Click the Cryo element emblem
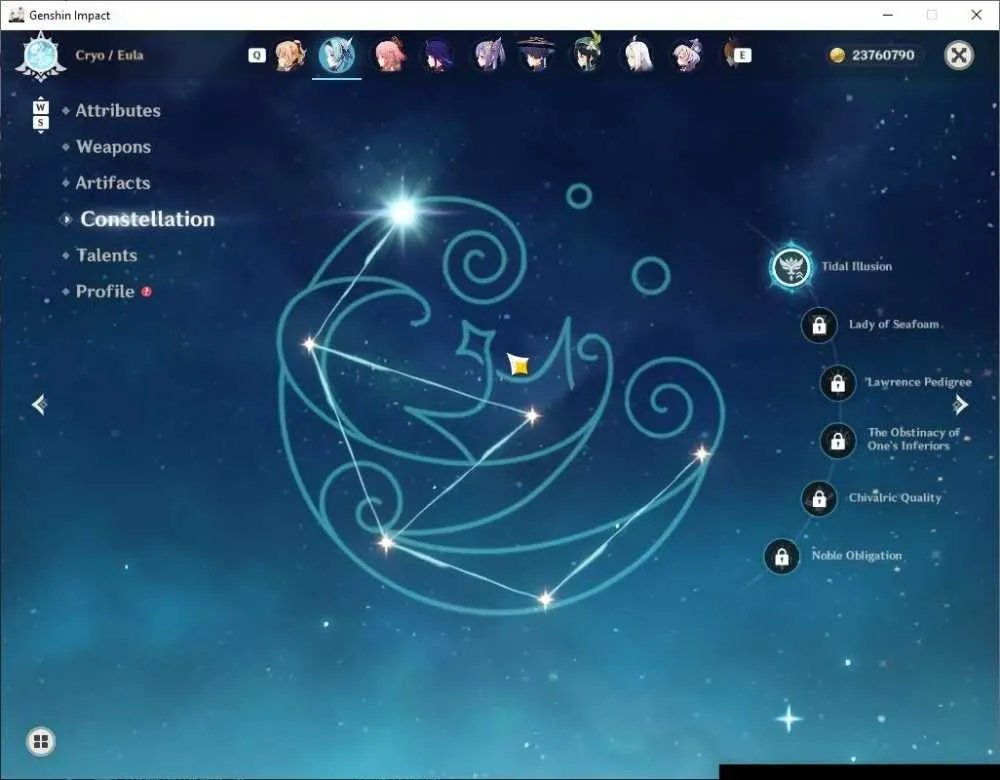1000x780 pixels. [40, 55]
